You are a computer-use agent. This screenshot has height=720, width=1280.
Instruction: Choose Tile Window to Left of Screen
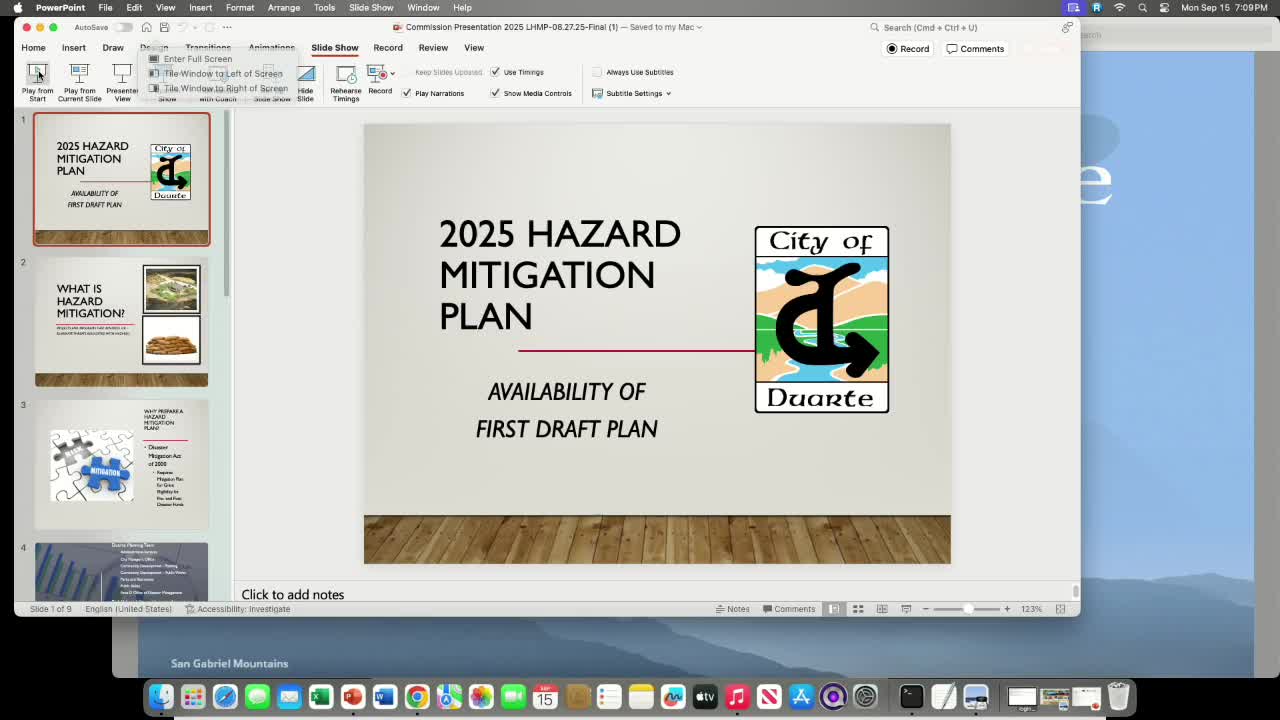pos(222,73)
